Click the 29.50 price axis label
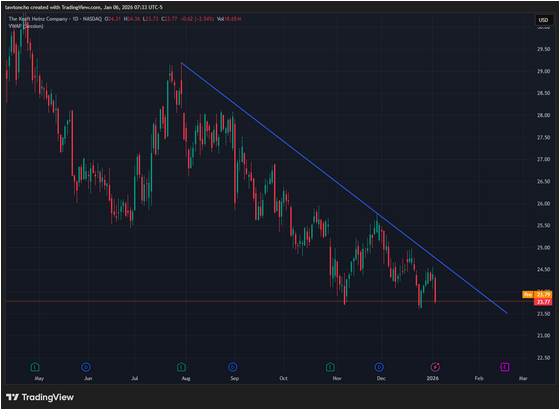 point(543,49)
